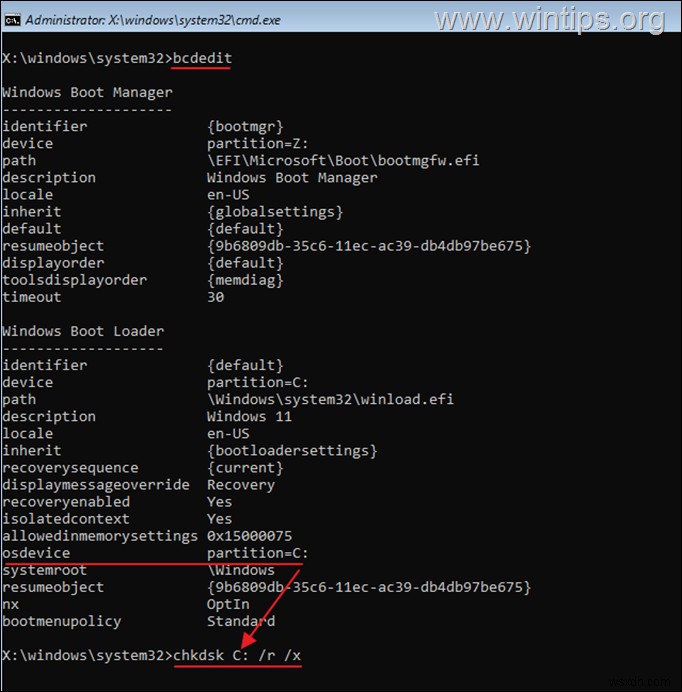
Task: Click the winload.efi path value
Action: 330,399
